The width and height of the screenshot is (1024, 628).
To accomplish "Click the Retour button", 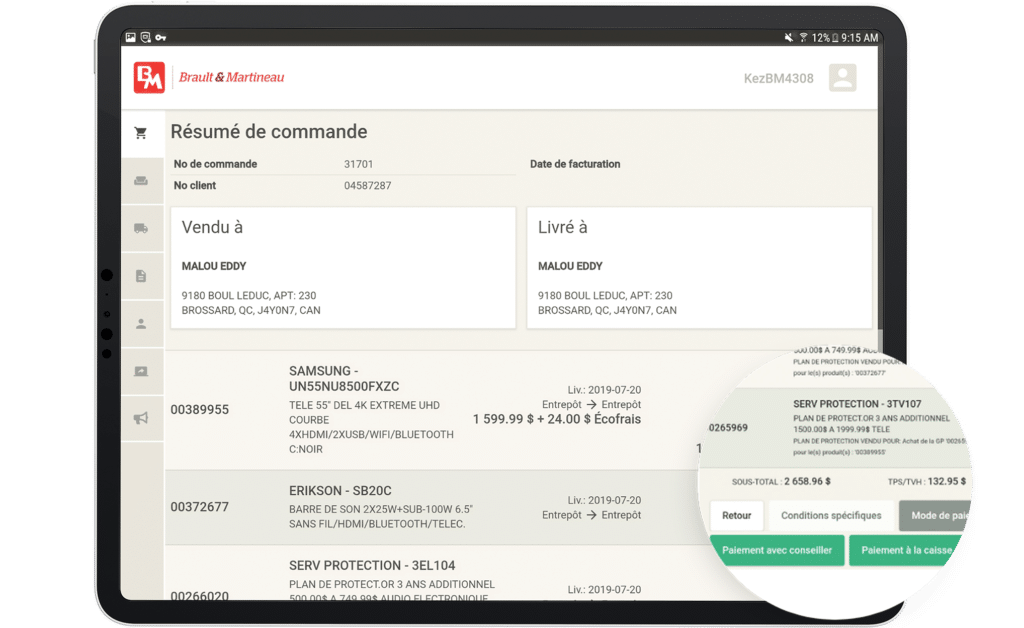I will pyautogui.click(x=737, y=516).
